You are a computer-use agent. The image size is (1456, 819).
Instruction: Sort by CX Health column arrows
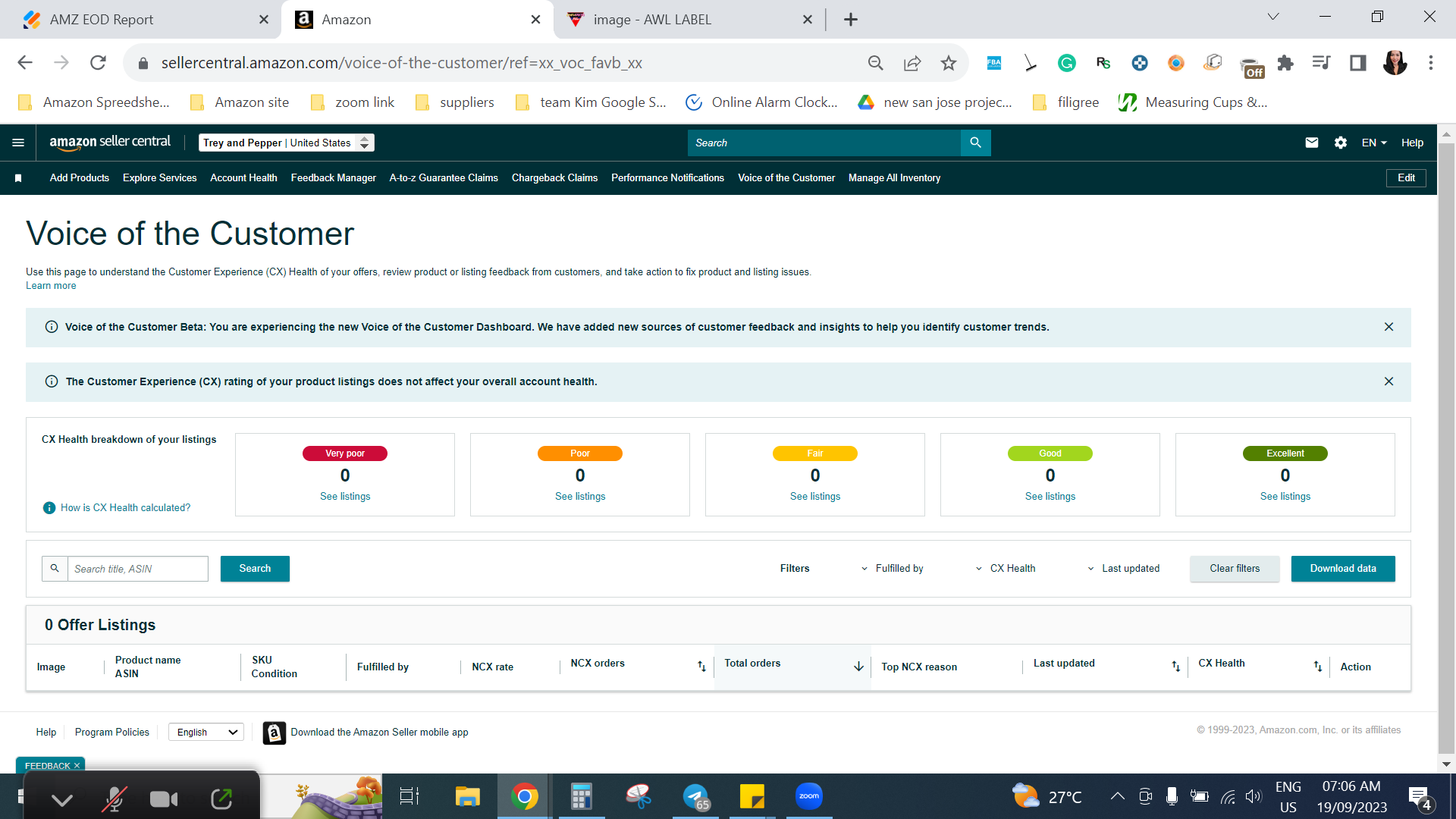click(x=1318, y=667)
